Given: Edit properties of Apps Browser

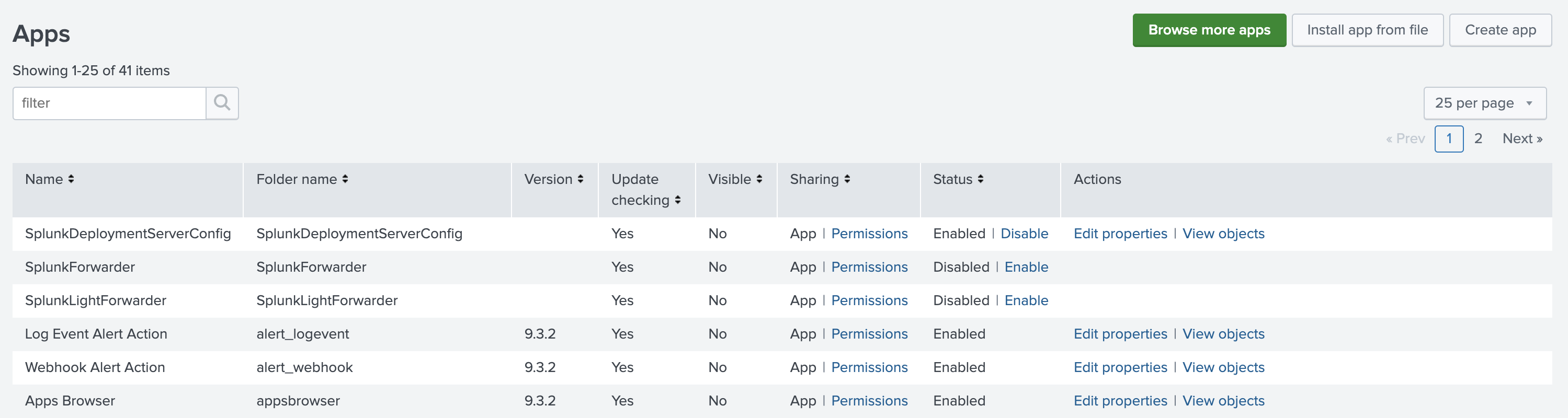Looking at the screenshot, I should click(x=1119, y=401).
